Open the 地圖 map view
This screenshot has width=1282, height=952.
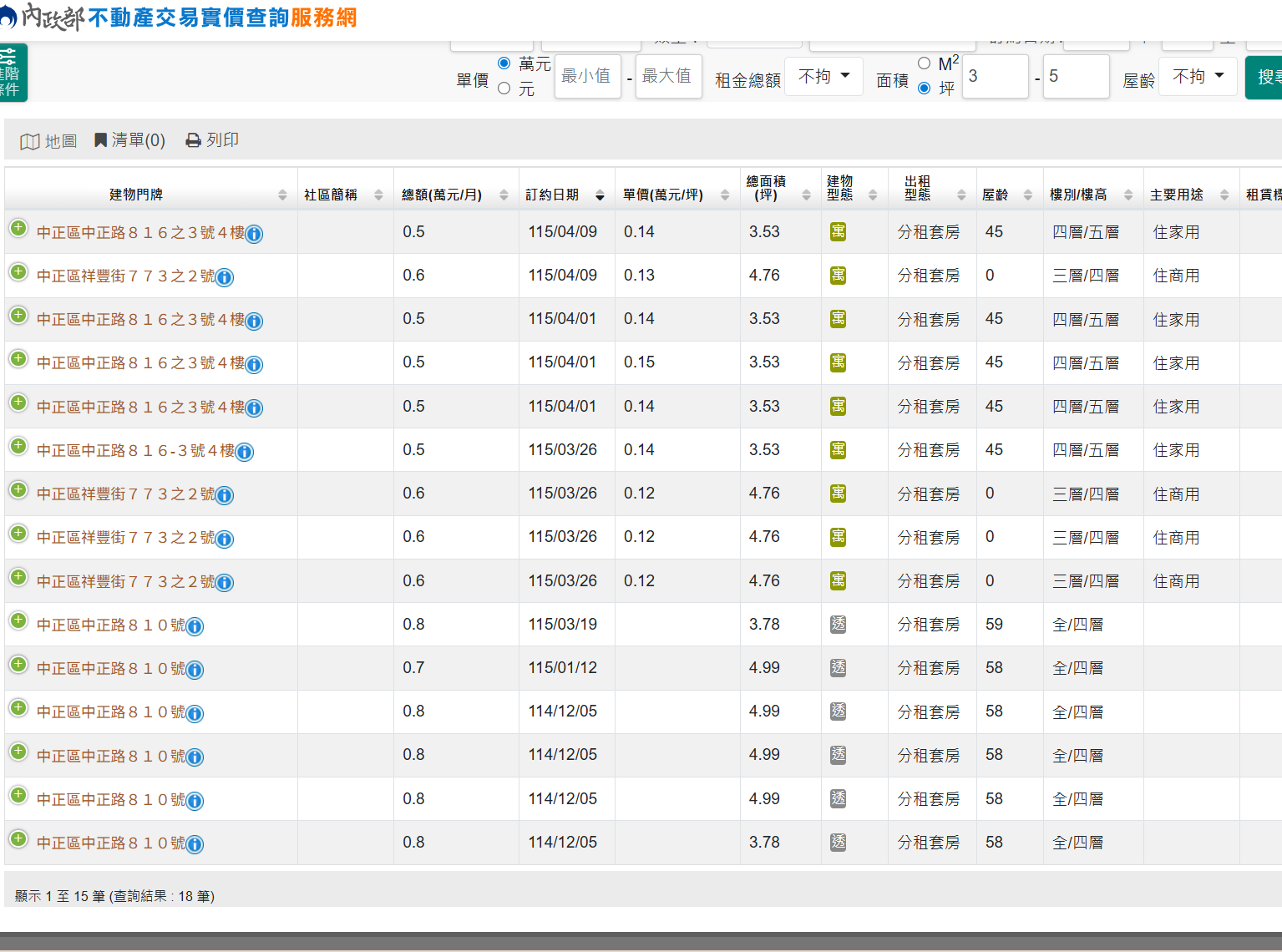pos(48,141)
